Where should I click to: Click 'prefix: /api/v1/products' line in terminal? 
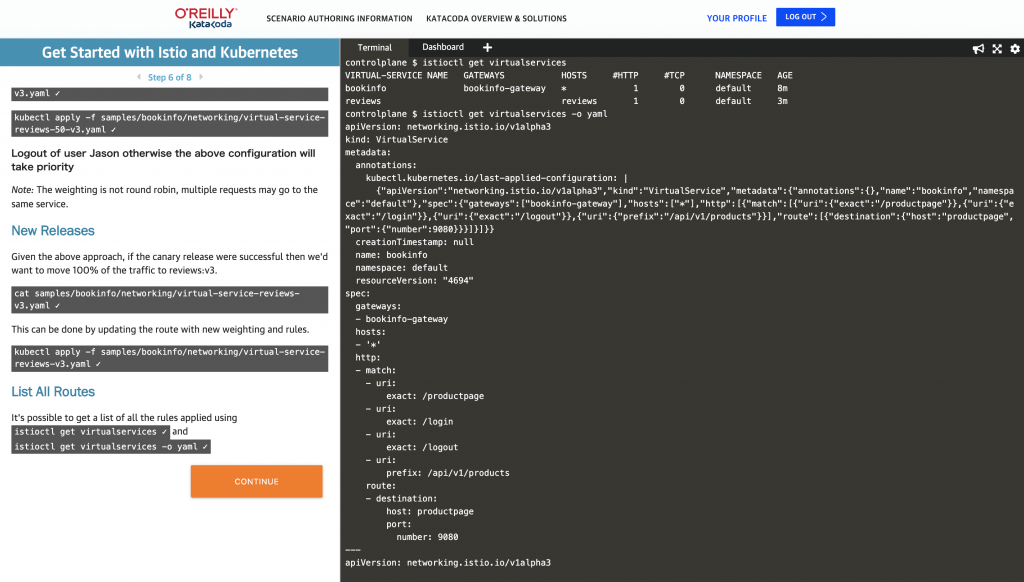point(448,473)
